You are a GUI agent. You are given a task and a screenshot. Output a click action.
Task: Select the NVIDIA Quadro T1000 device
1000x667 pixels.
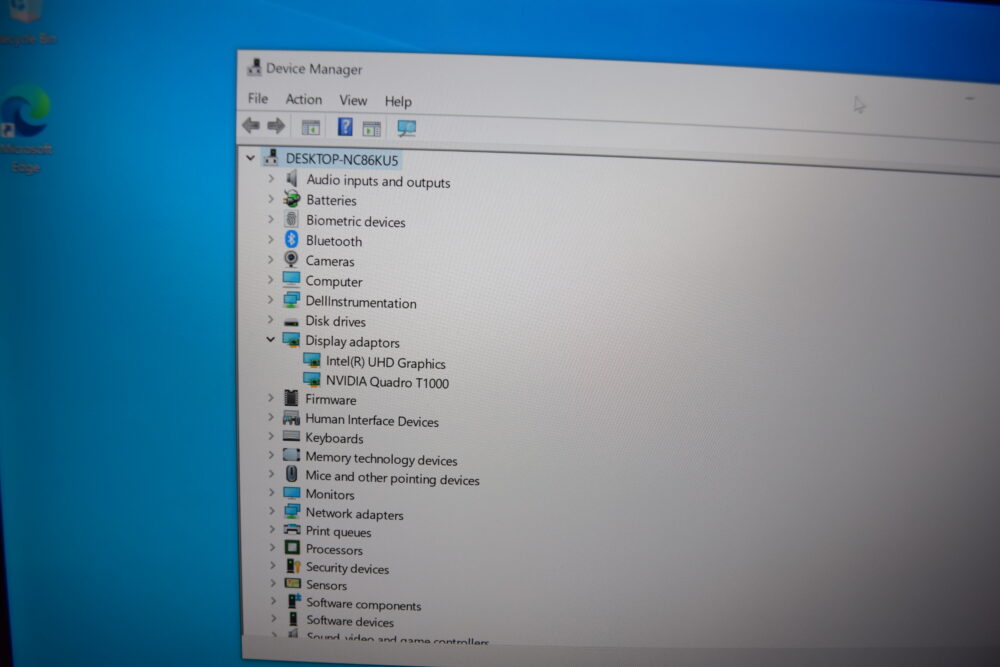click(x=387, y=382)
